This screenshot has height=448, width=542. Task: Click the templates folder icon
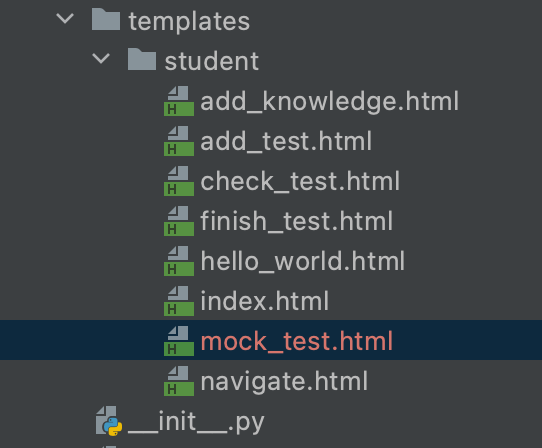tap(106, 19)
